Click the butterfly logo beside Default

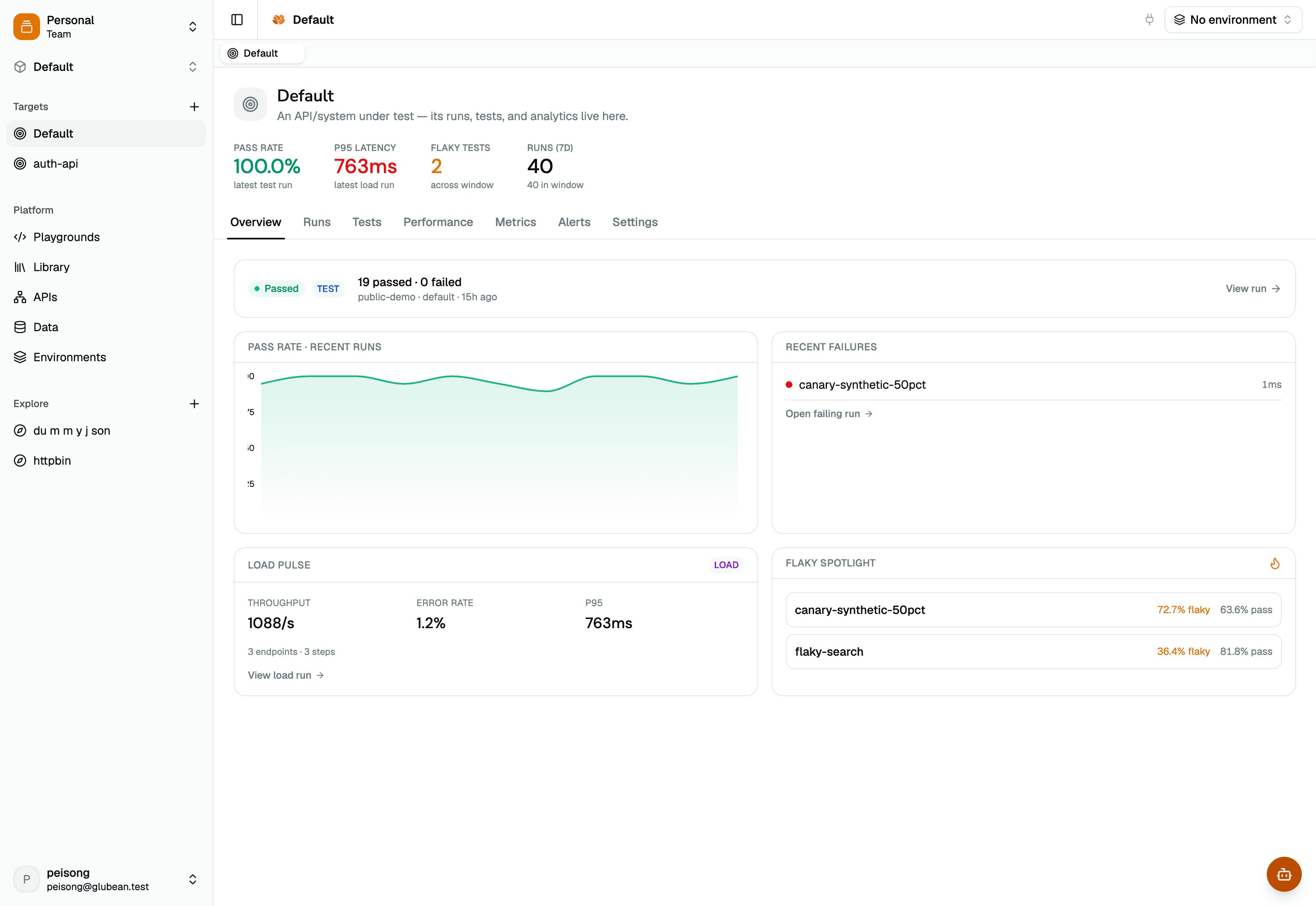click(279, 20)
